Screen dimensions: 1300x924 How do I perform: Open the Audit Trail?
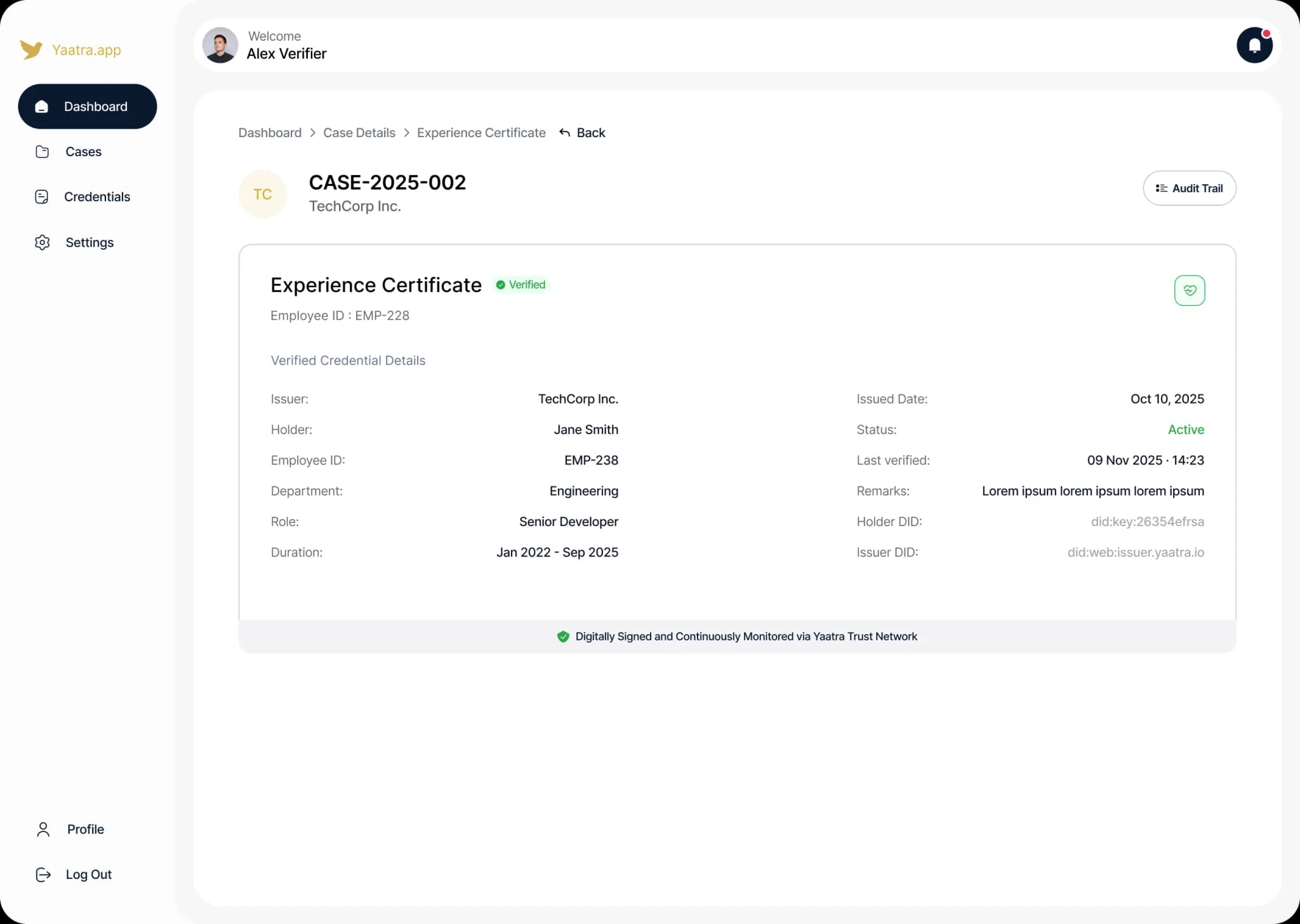pos(1190,188)
